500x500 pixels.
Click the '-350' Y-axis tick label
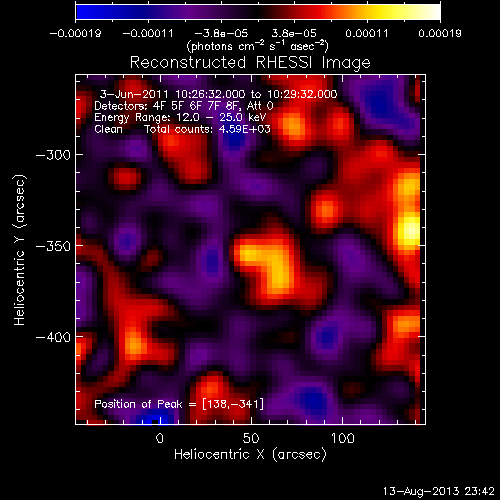[x=53, y=246]
